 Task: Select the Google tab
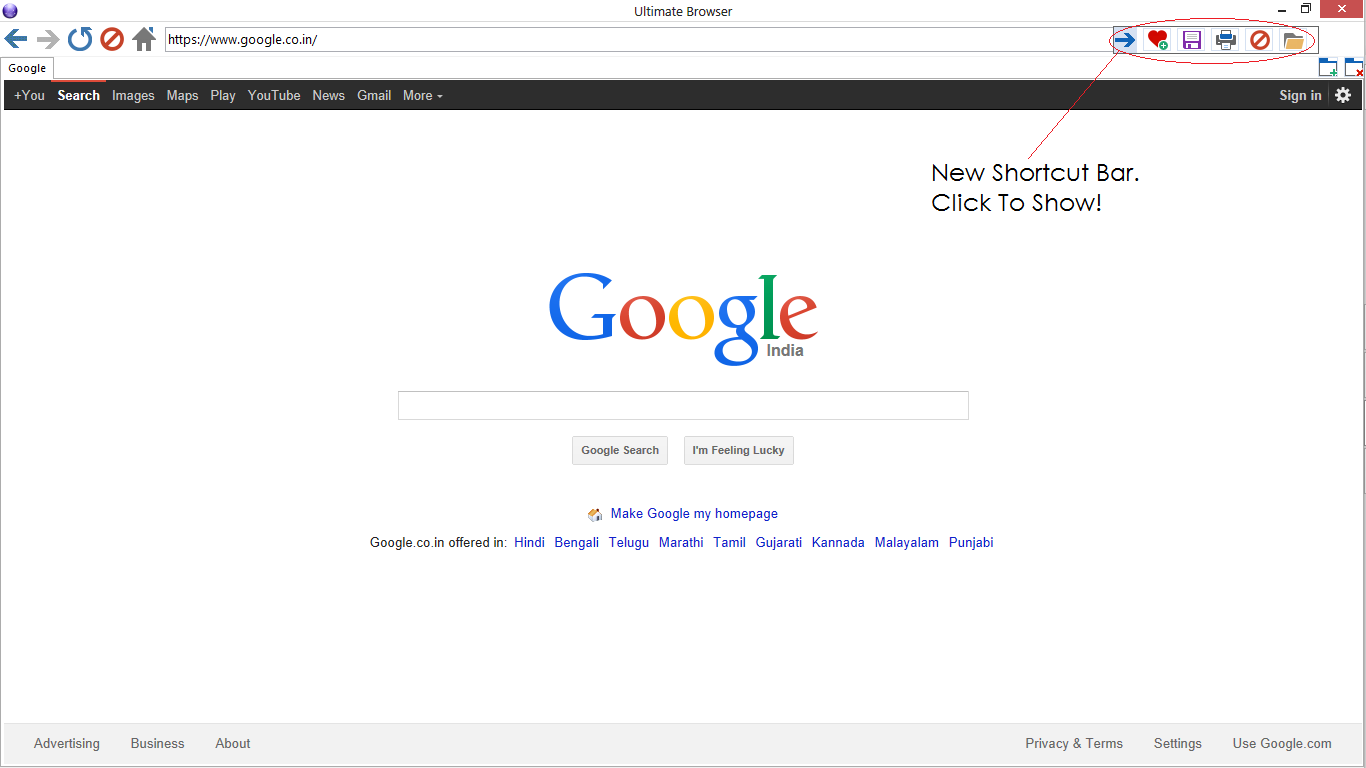pyautogui.click(x=27, y=68)
